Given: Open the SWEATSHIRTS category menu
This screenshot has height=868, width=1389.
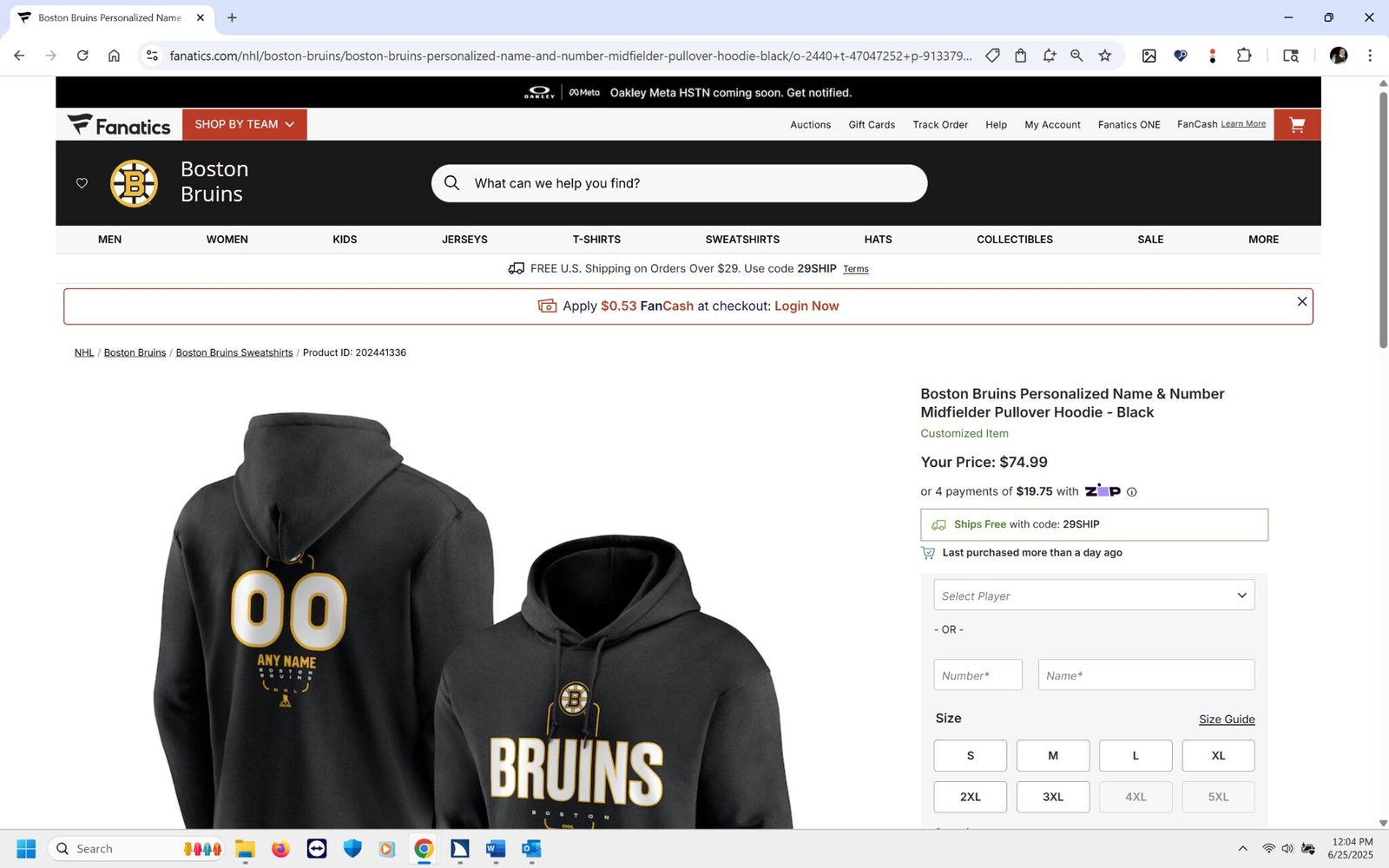Looking at the screenshot, I should tap(742, 240).
